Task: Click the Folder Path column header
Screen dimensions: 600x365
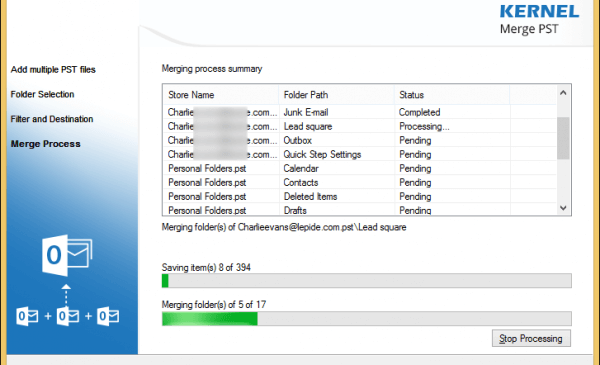Action: click(x=337, y=95)
